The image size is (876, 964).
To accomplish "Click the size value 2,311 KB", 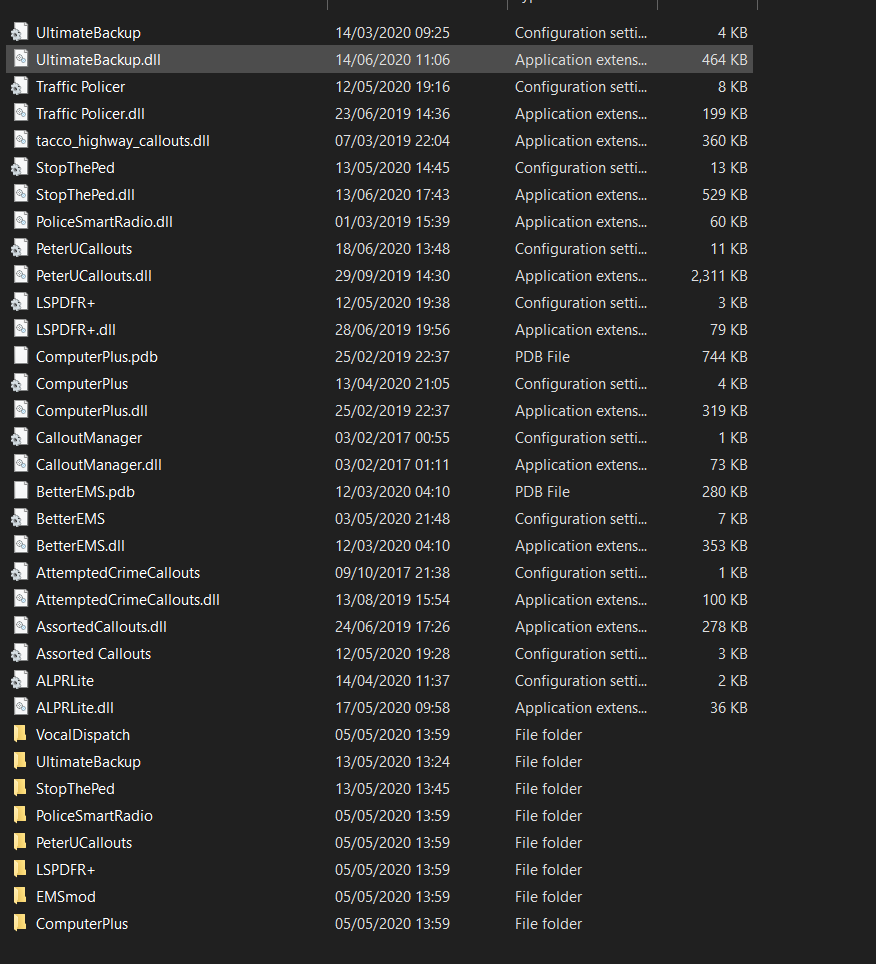I will [719, 276].
